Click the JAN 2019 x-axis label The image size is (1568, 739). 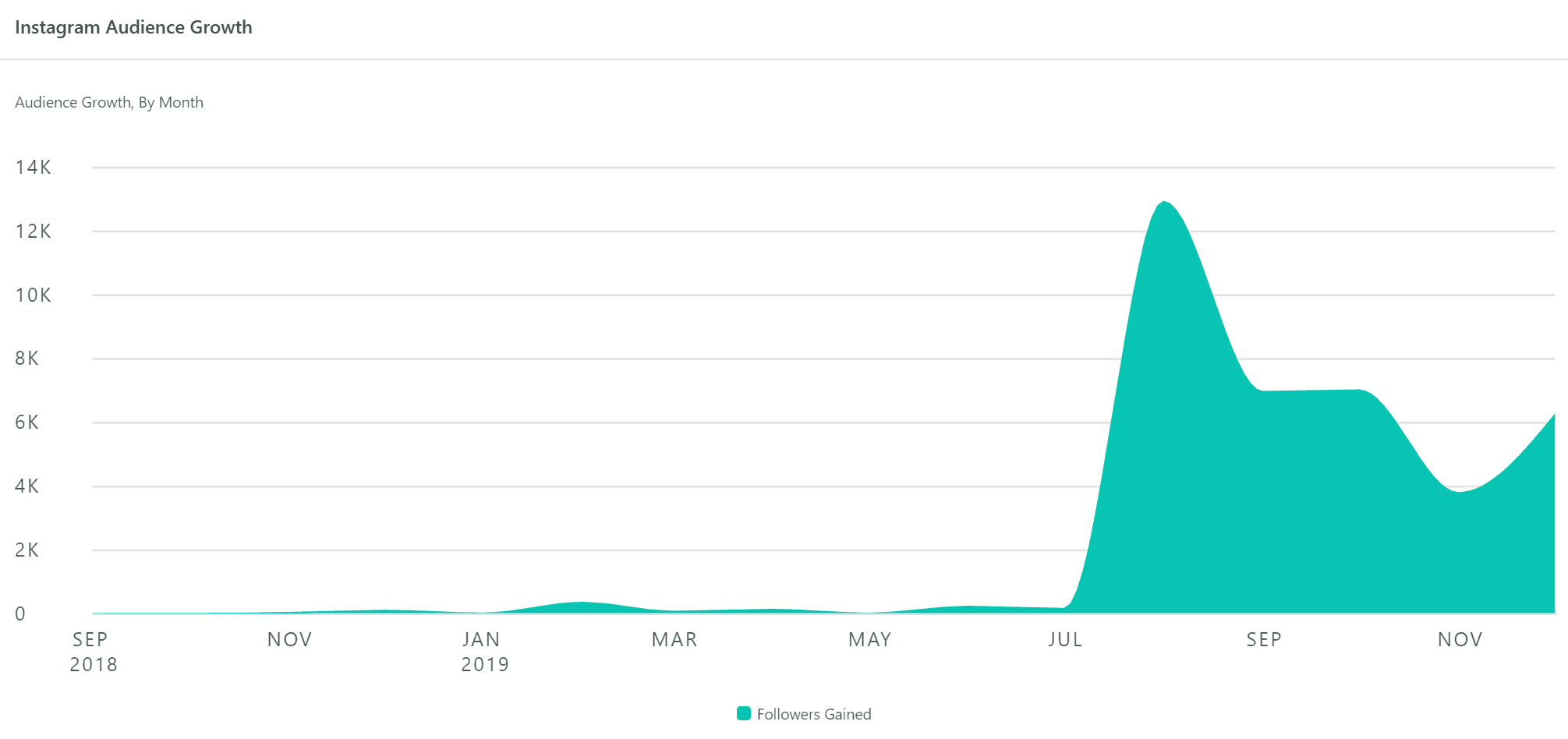[484, 652]
